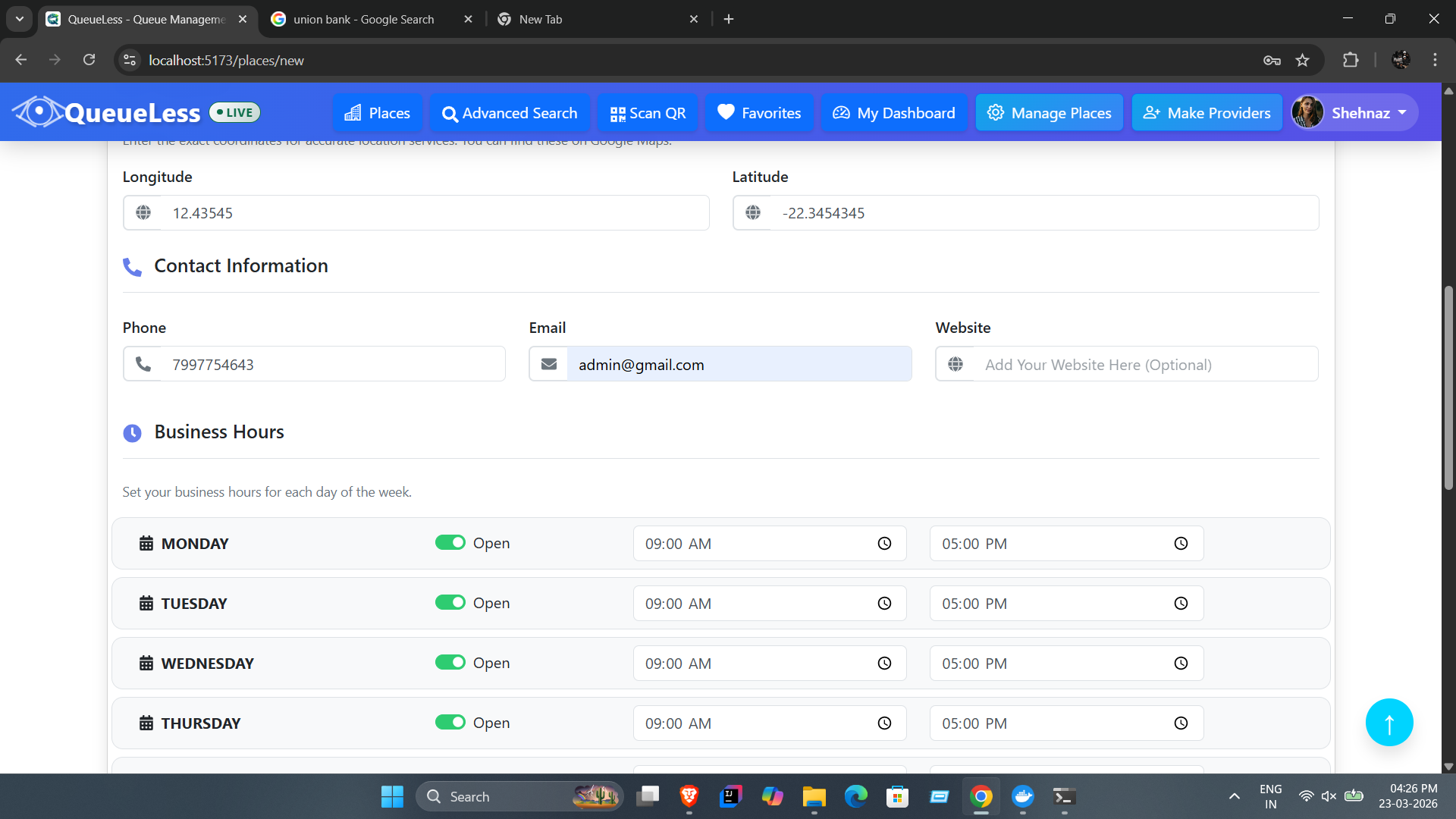This screenshot has height=819, width=1456.
Task: Open Windows Start button in taskbar
Action: [392, 796]
